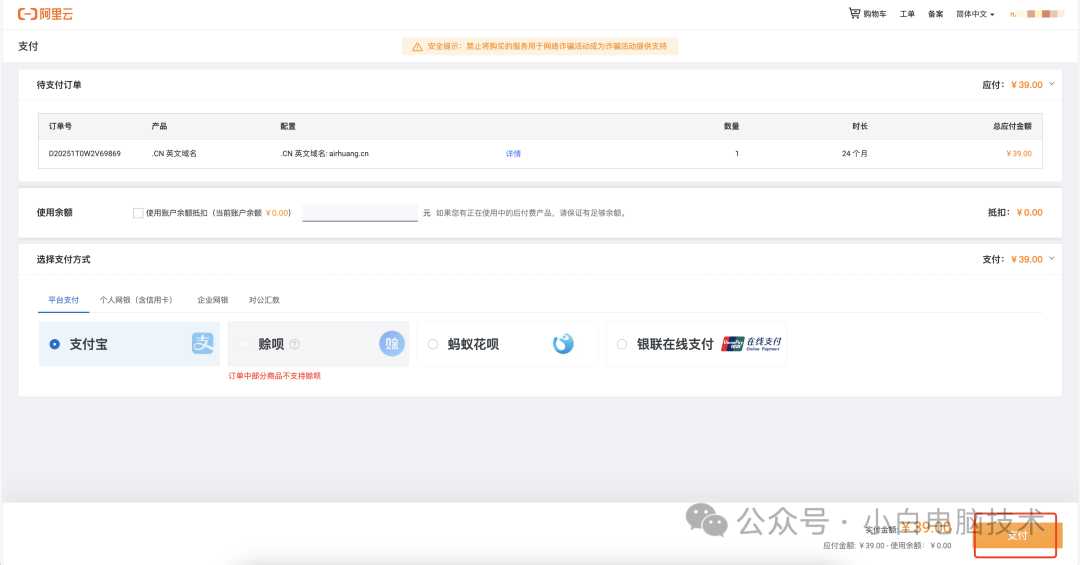The height and width of the screenshot is (565, 1080).
Task: Expand the 应付 ¥39.00 chevron
Action: [x=1052, y=84]
